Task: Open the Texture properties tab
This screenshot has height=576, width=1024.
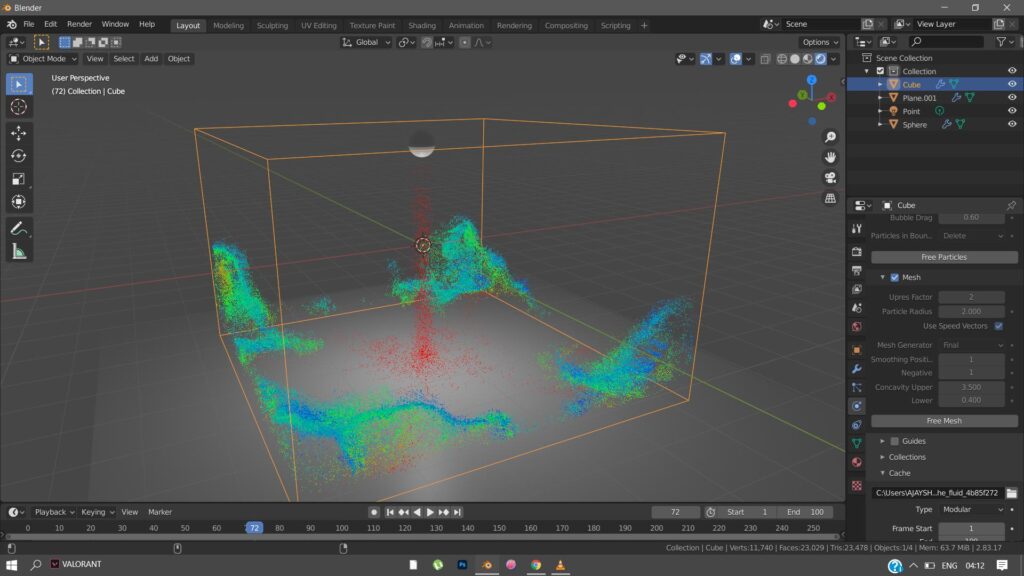Action: pos(857,486)
